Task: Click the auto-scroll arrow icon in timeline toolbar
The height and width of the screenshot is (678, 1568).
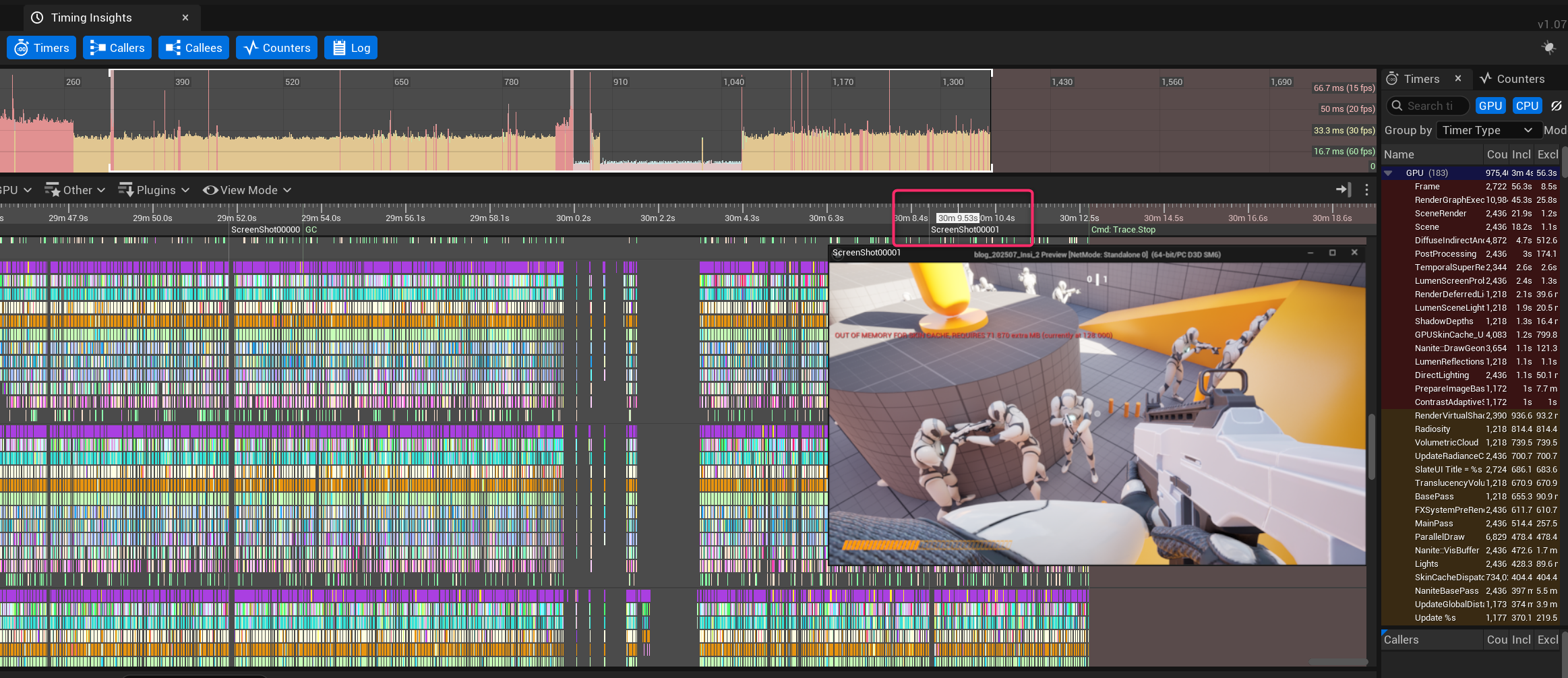Action: coord(1343,190)
